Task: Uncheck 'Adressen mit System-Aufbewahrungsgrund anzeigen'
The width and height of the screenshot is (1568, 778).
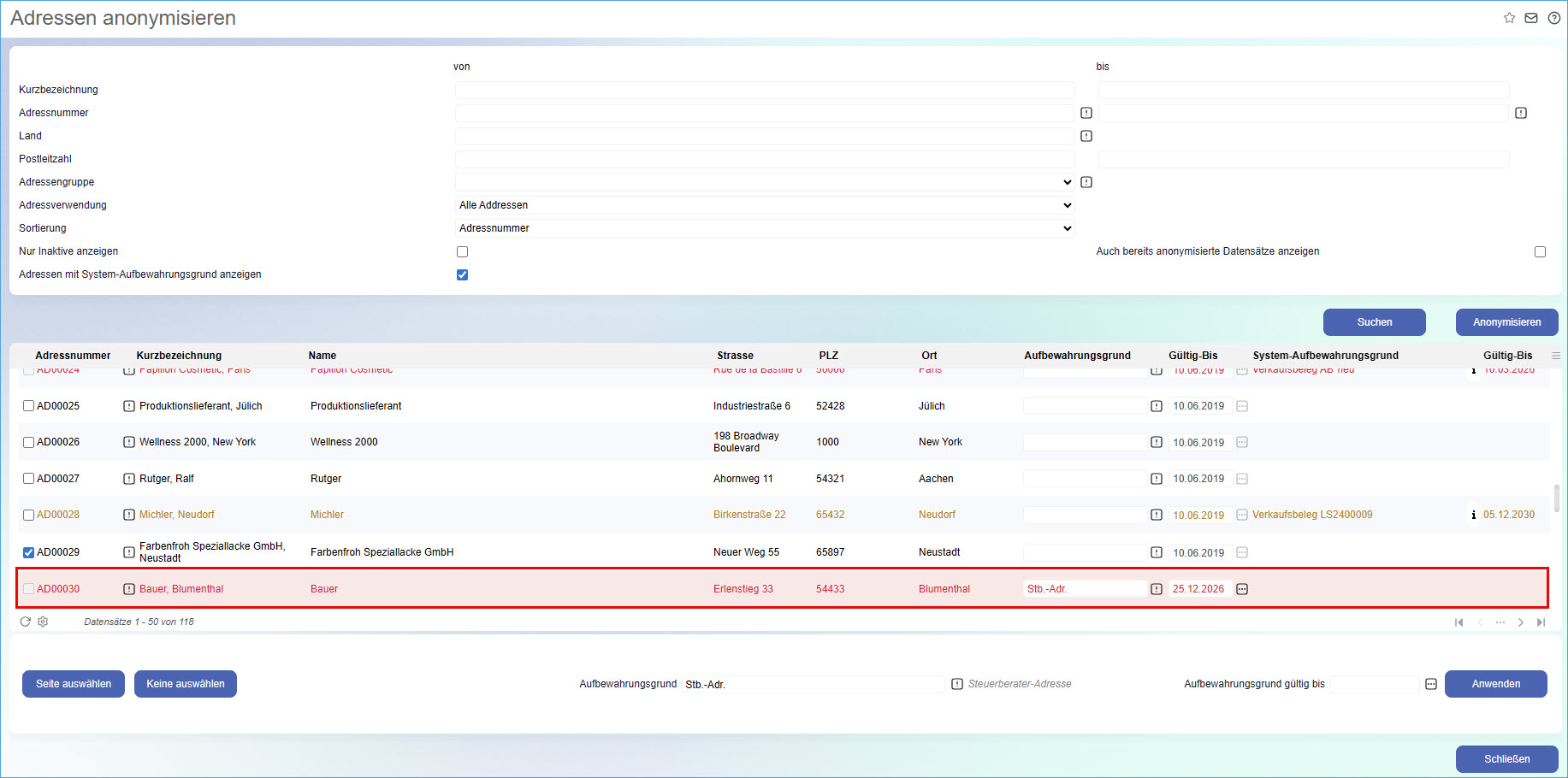Action: [463, 275]
